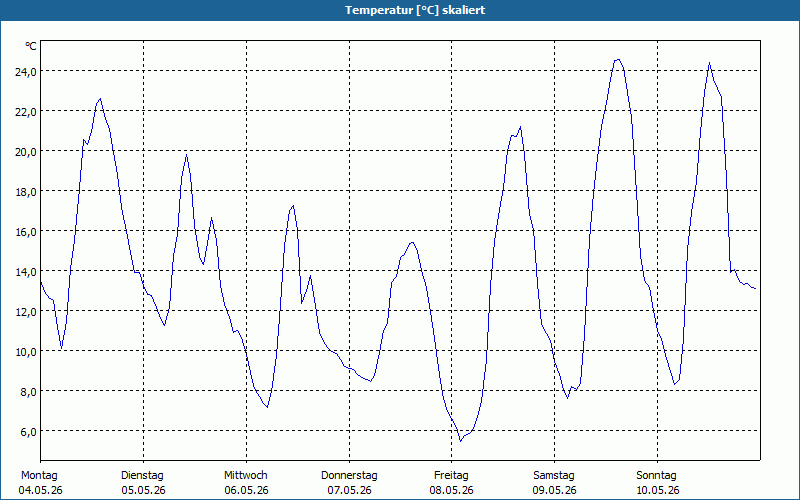Click the 18,0 axis value
Screen dimensions: 800x500
tap(26, 192)
